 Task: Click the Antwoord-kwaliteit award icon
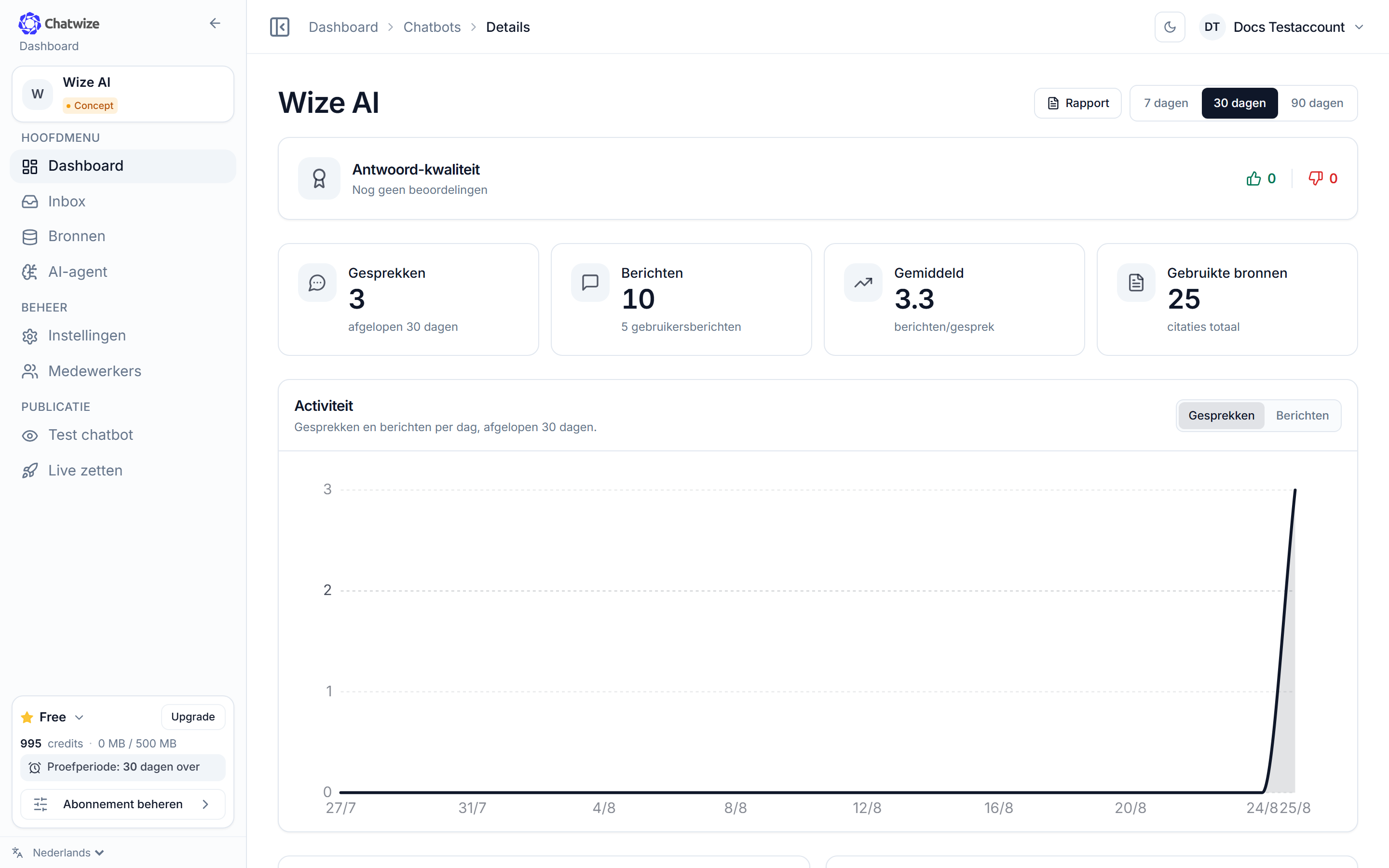[319, 178]
